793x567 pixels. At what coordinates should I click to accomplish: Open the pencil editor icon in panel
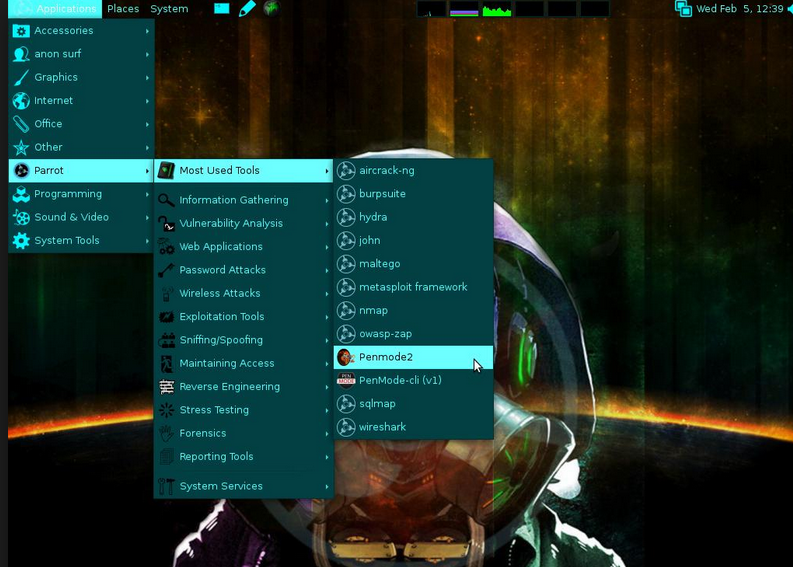(x=247, y=9)
